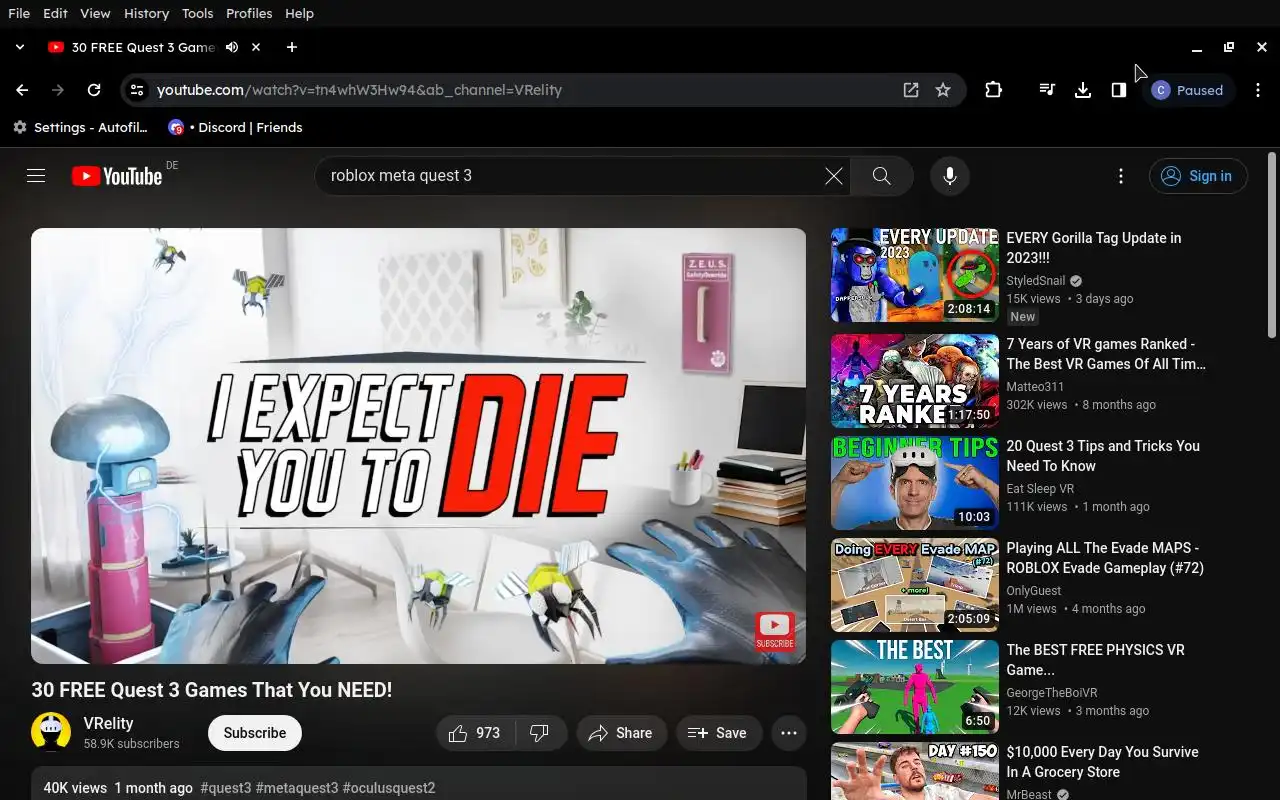Open VRelity channel avatar

[x=51, y=733]
